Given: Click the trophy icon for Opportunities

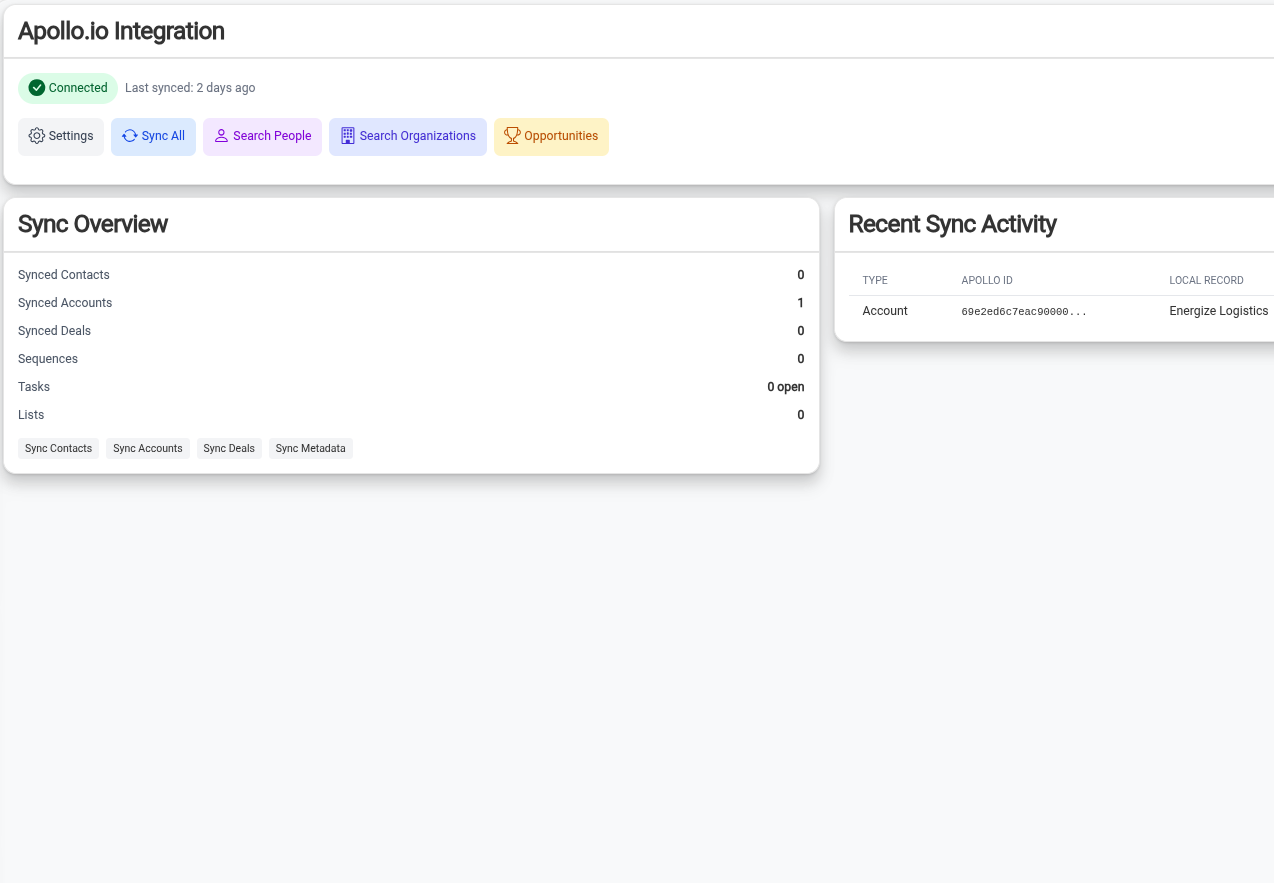Looking at the screenshot, I should point(512,136).
